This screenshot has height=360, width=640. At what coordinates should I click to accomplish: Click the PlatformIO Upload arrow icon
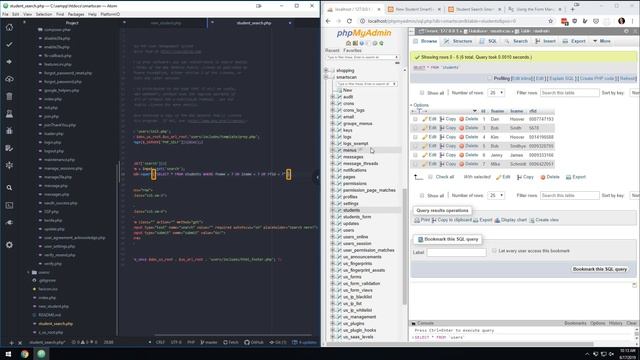9,62
